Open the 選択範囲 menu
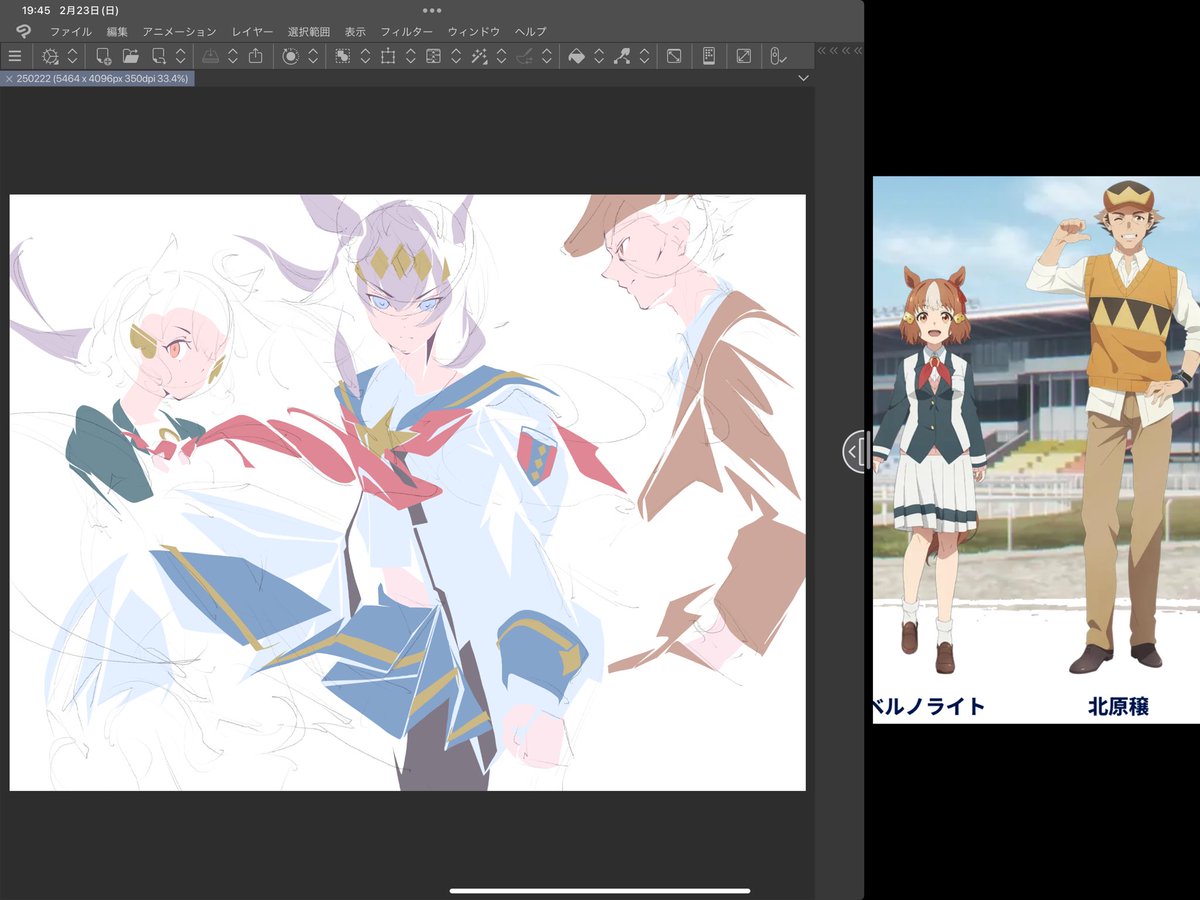 pos(309,32)
